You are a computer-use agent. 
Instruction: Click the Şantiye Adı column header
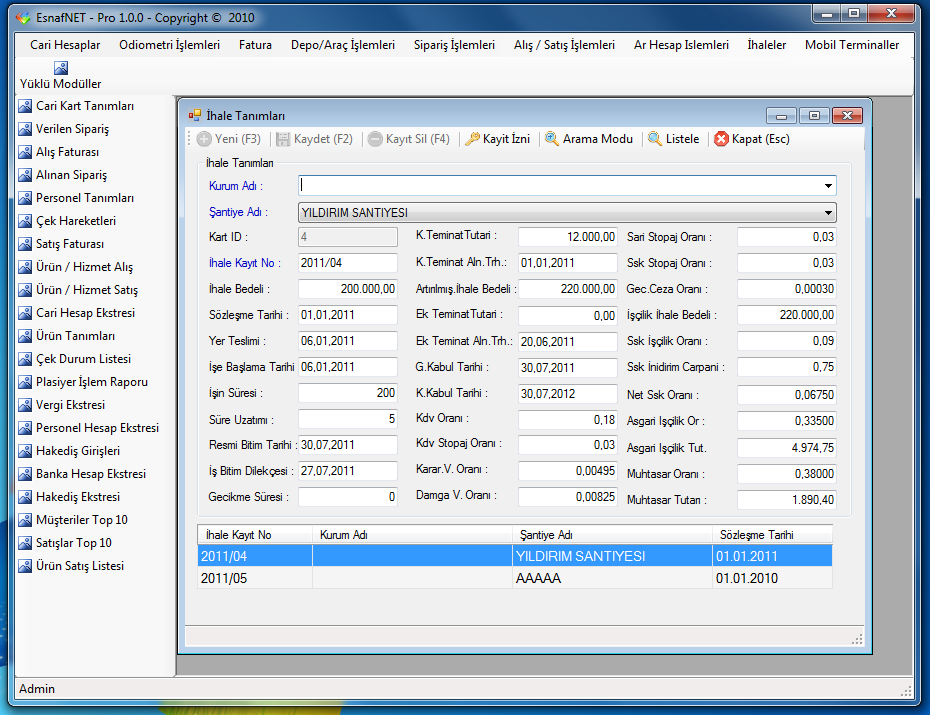[612, 535]
